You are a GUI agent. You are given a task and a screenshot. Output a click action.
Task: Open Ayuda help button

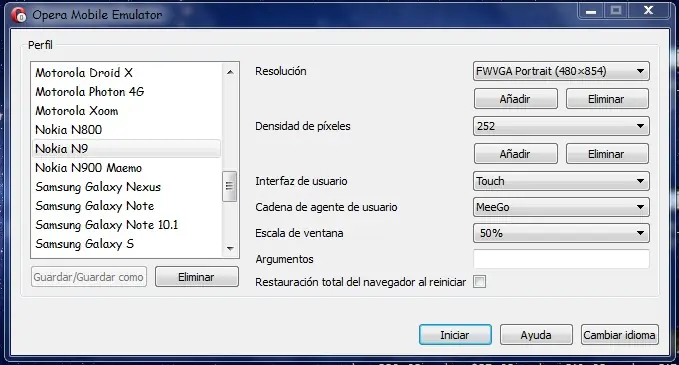tap(536, 335)
